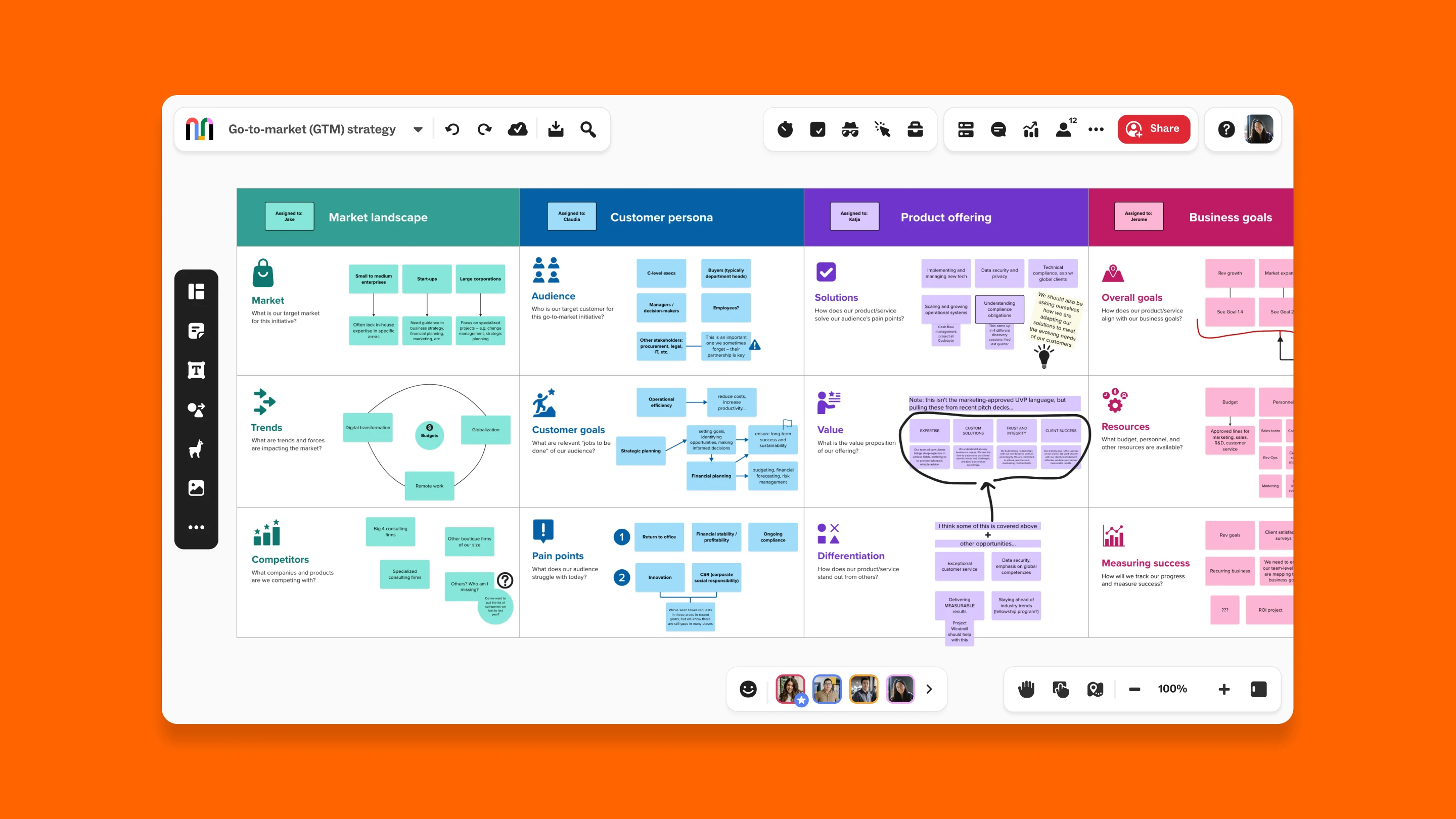Open the voting checkbox tool
This screenshot has height=819, width=1456.
(x=817, y=129)
